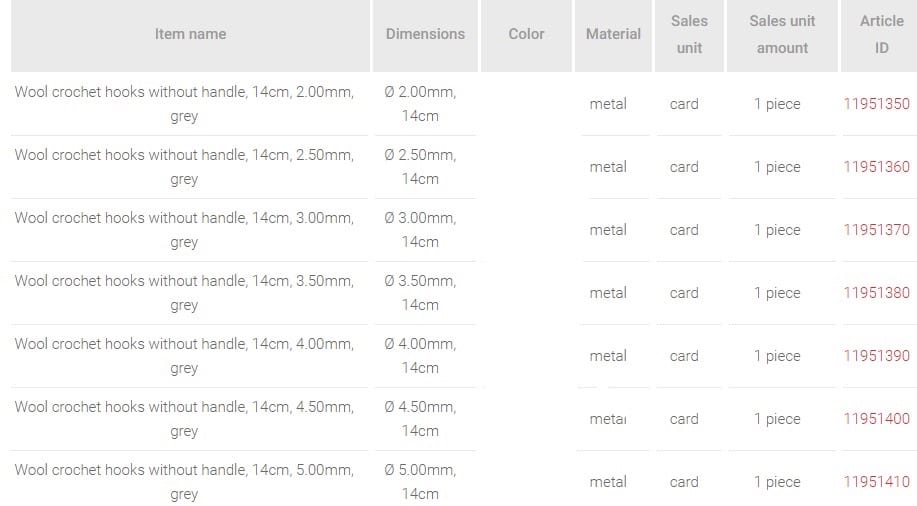Select the 2.00mm crochet hook item name

pos(184,104)
